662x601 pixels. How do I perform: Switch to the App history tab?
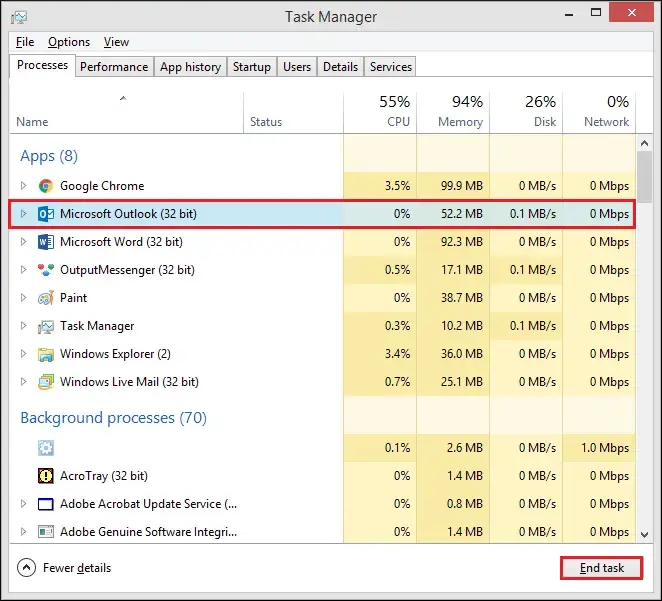[x=190, y=67]
